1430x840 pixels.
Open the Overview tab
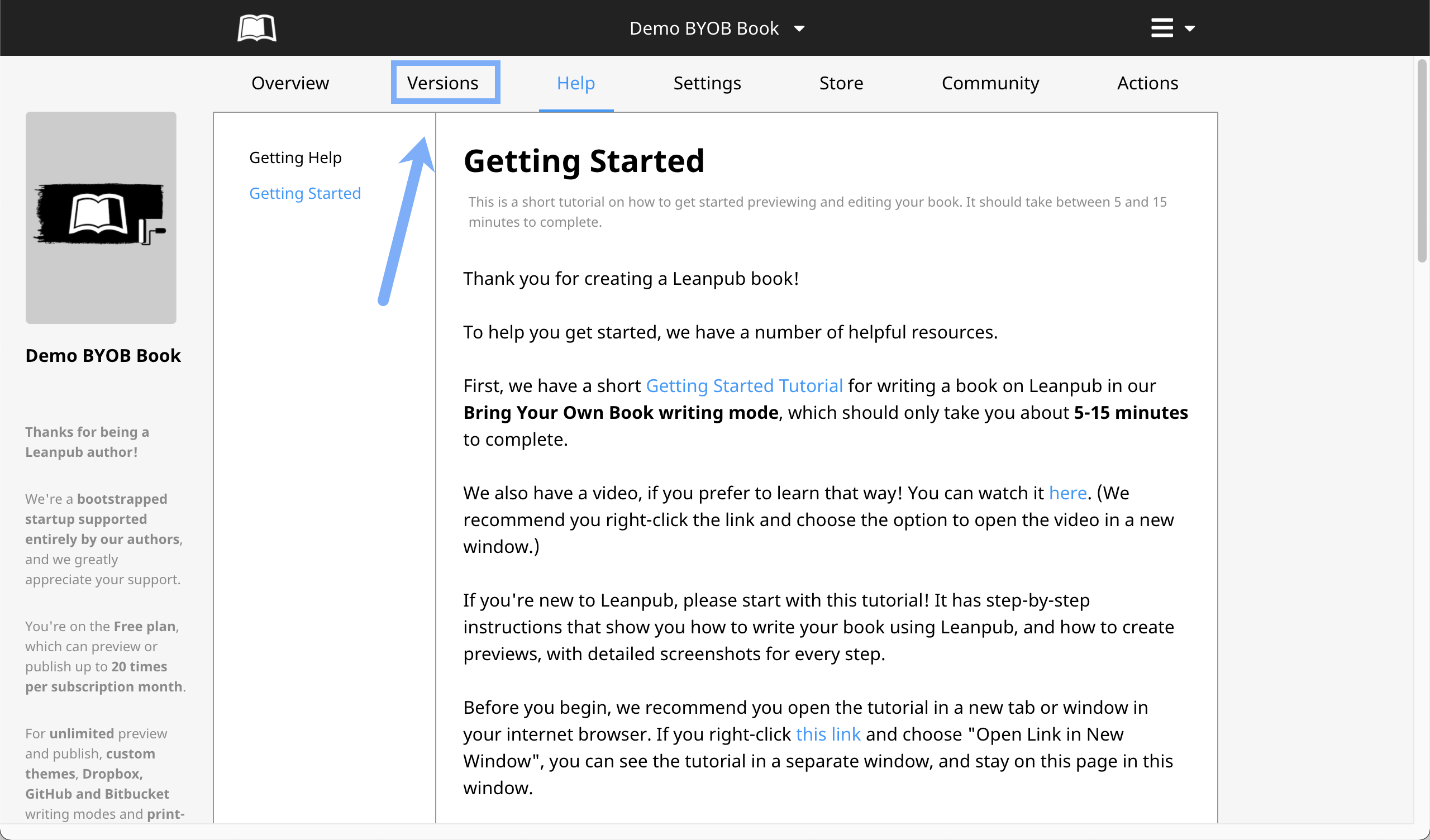click(290, 83)
